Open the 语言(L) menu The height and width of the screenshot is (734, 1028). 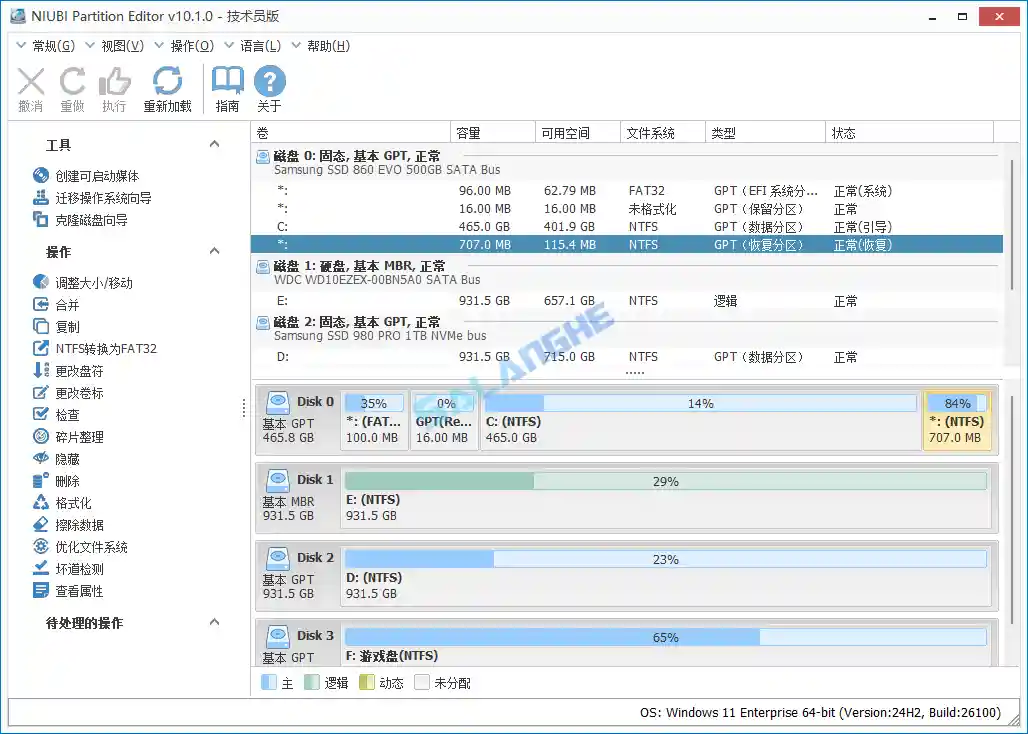(x=253, y=46)
